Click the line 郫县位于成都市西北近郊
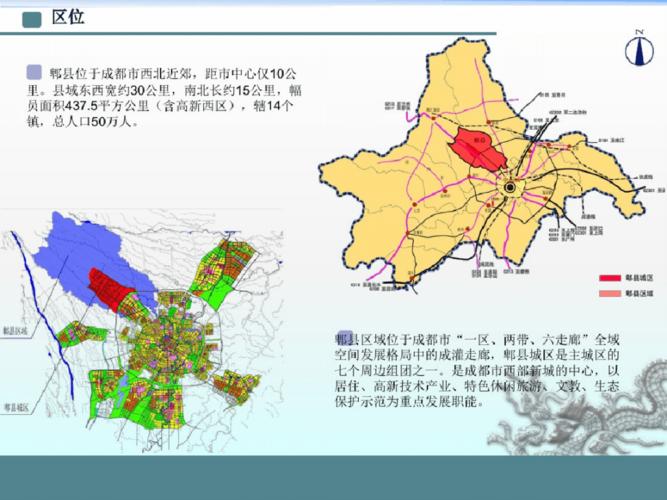This screenshot has width=667, height=500. 173,74
